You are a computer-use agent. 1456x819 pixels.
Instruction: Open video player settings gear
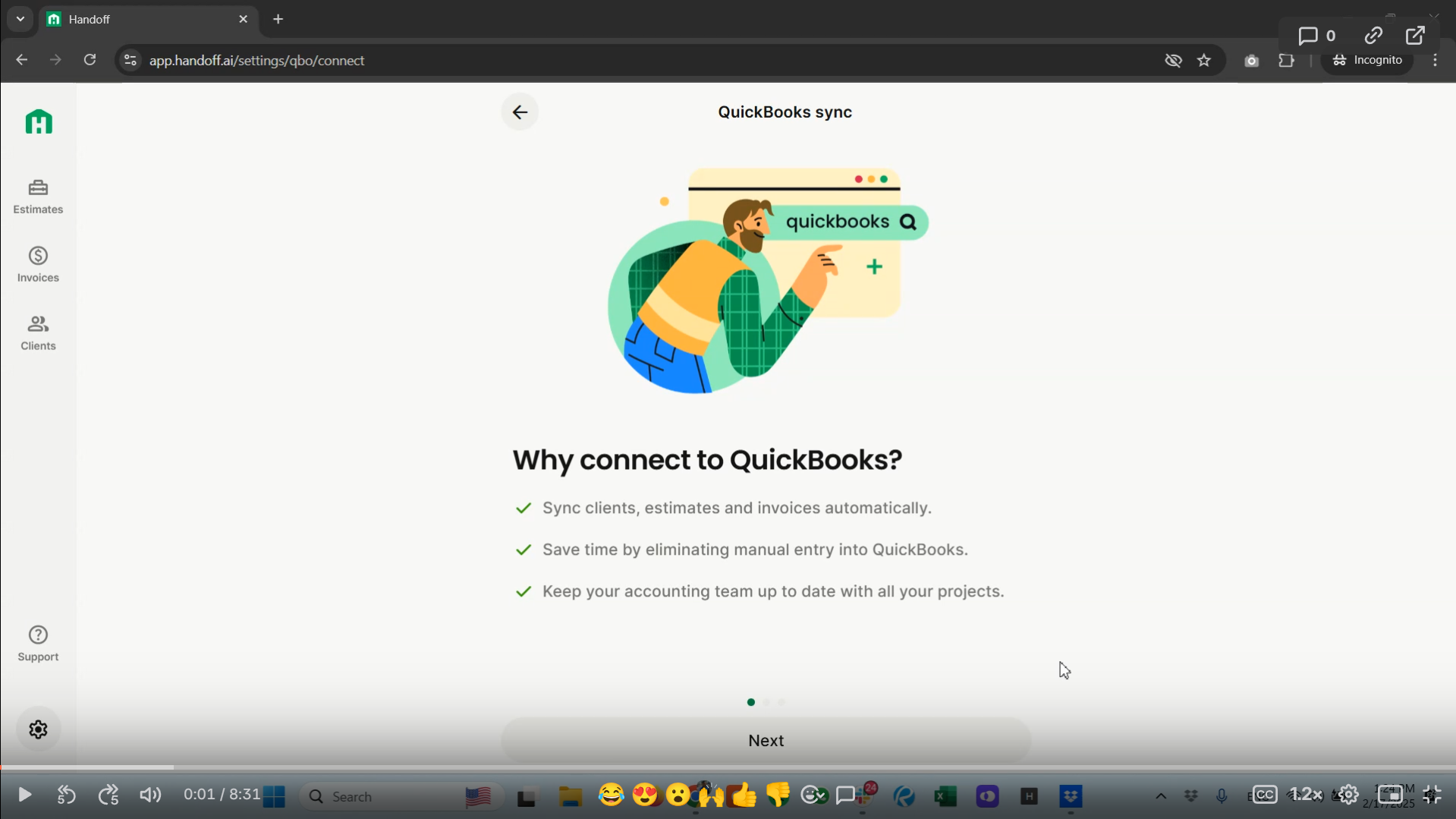pos(1348,795)
